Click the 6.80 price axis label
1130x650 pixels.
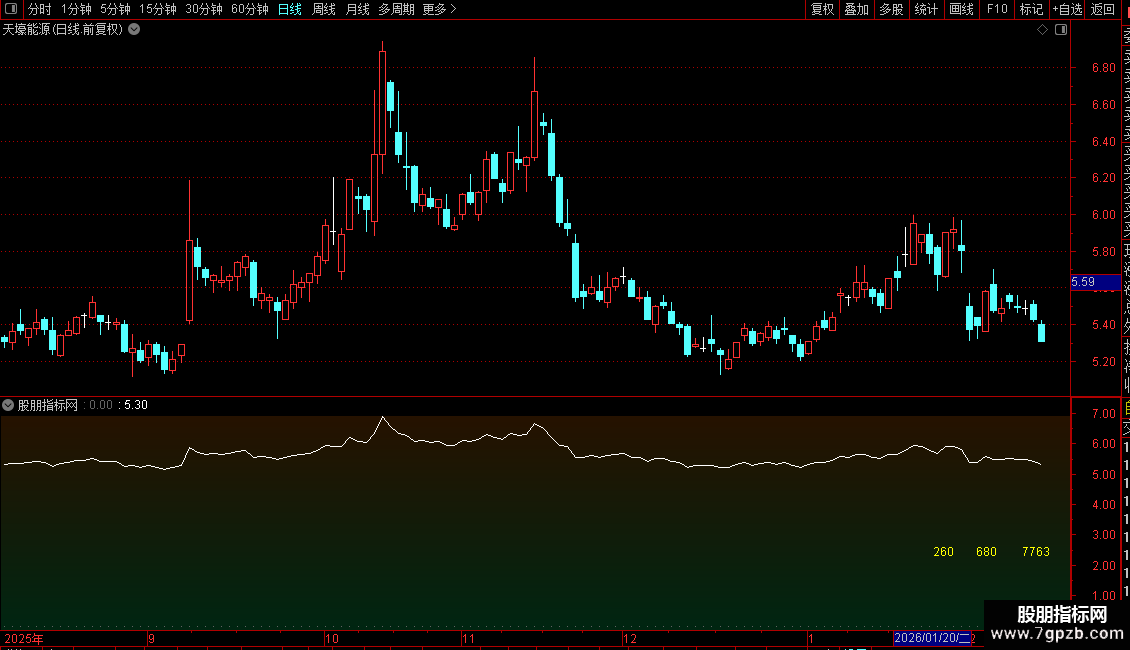pos(1103,68)
